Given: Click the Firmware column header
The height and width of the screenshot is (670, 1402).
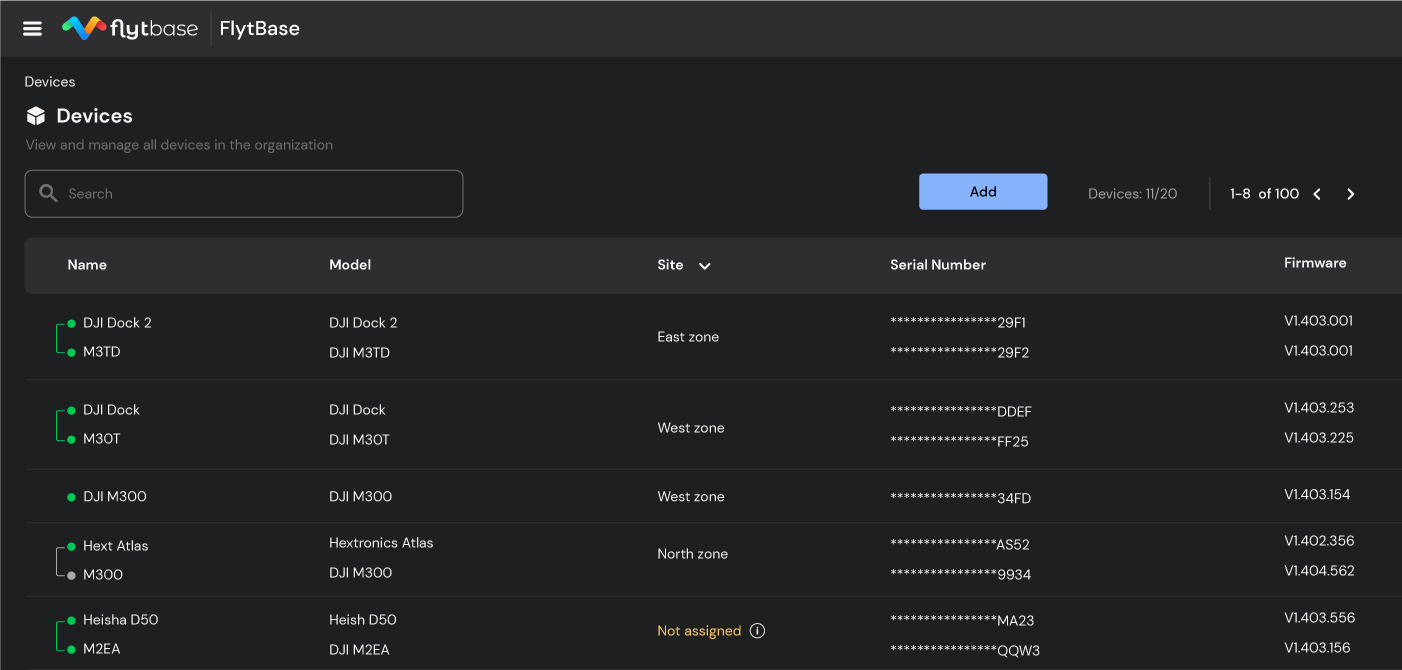Looking at the screenshot, I should 1315,263.
